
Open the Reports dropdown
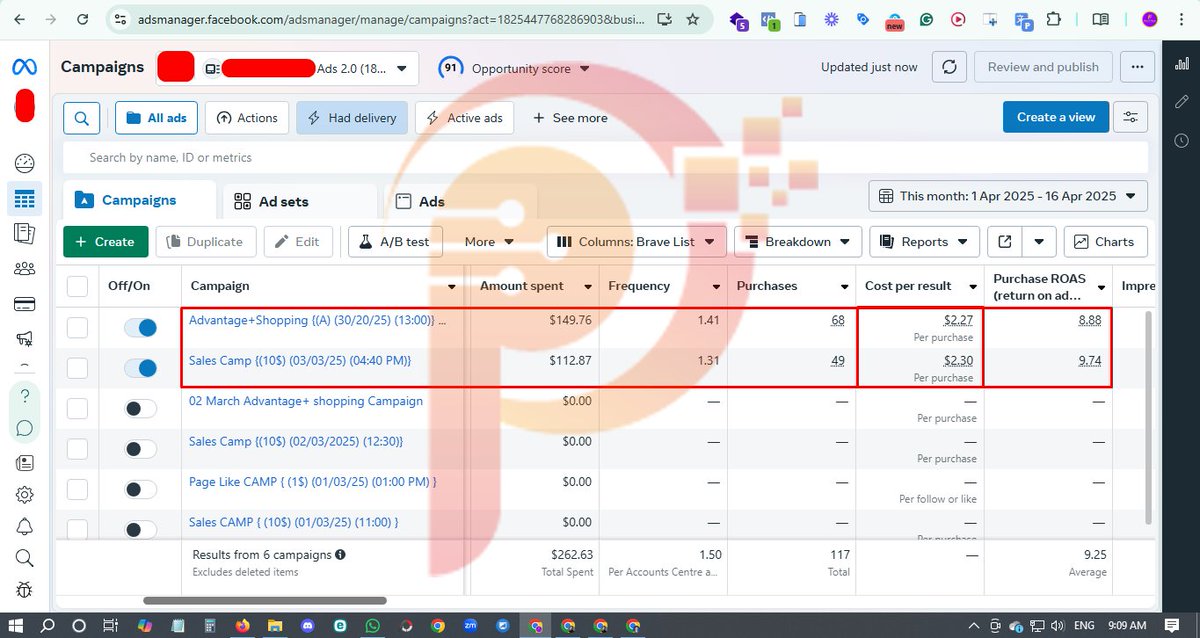(924, 241)
